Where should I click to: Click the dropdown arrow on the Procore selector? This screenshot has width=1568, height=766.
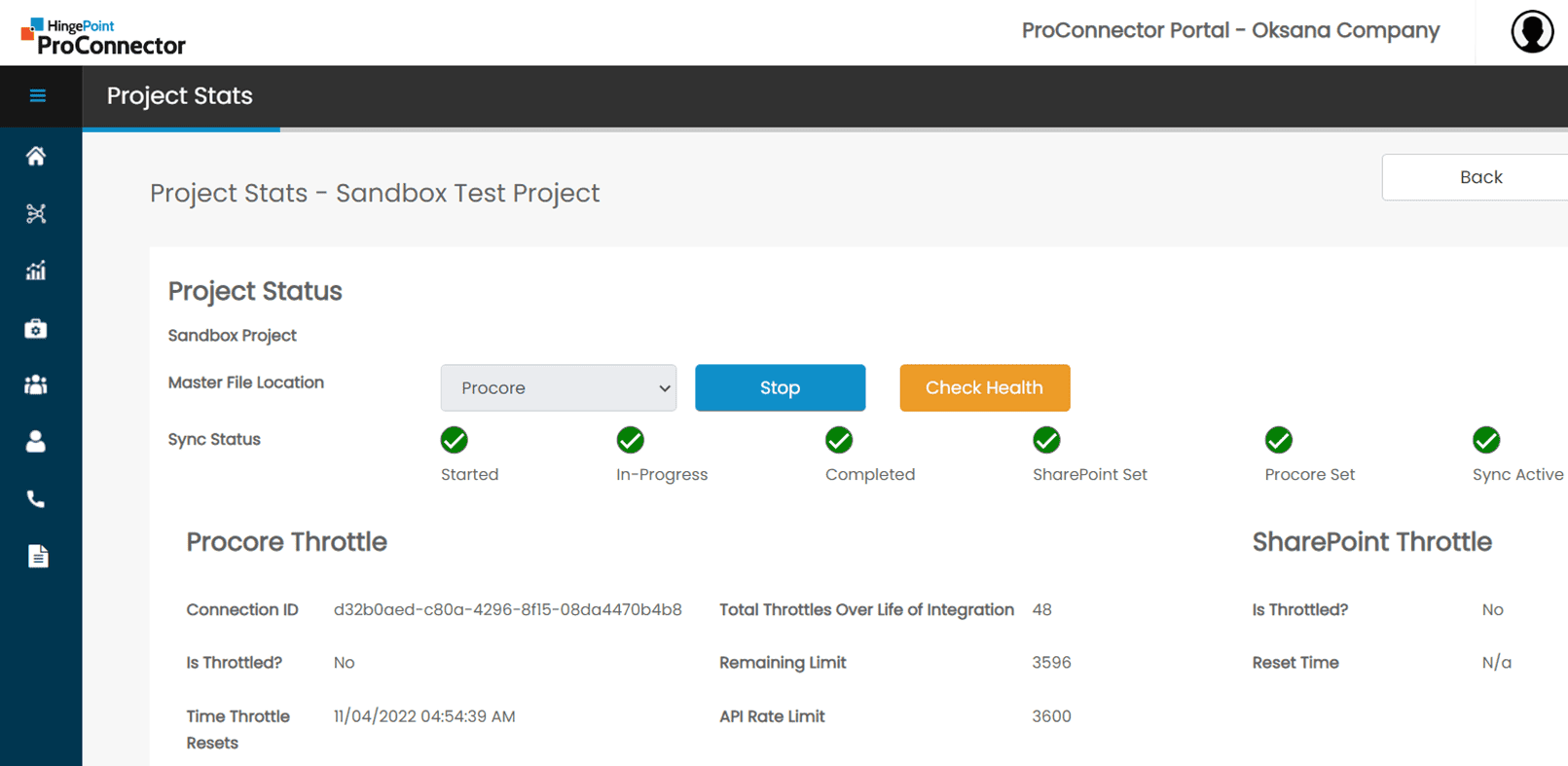coord(663,387)
